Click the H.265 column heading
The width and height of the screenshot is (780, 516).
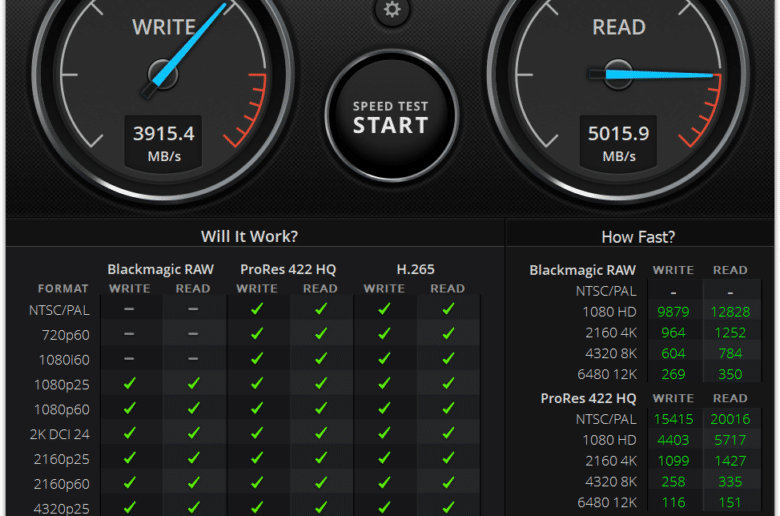[415, 269]
